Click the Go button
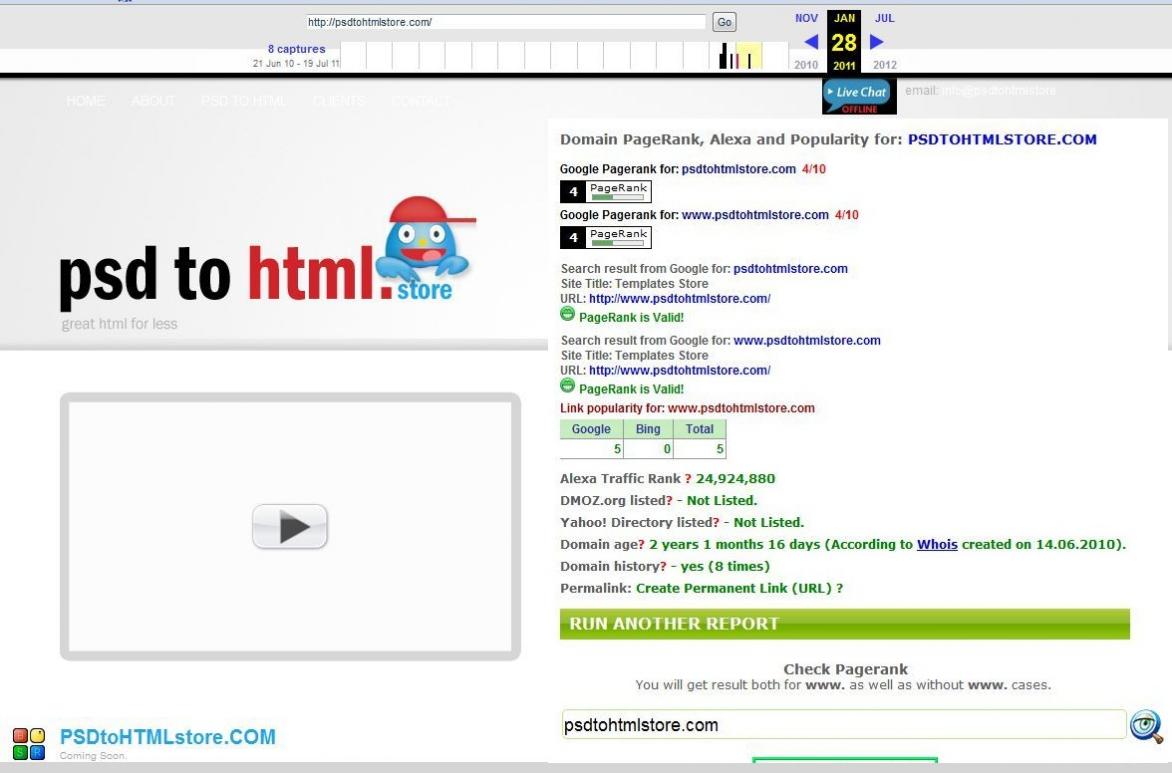The height and width of the screenshot is (773, 1172). [x=724, y=22]
